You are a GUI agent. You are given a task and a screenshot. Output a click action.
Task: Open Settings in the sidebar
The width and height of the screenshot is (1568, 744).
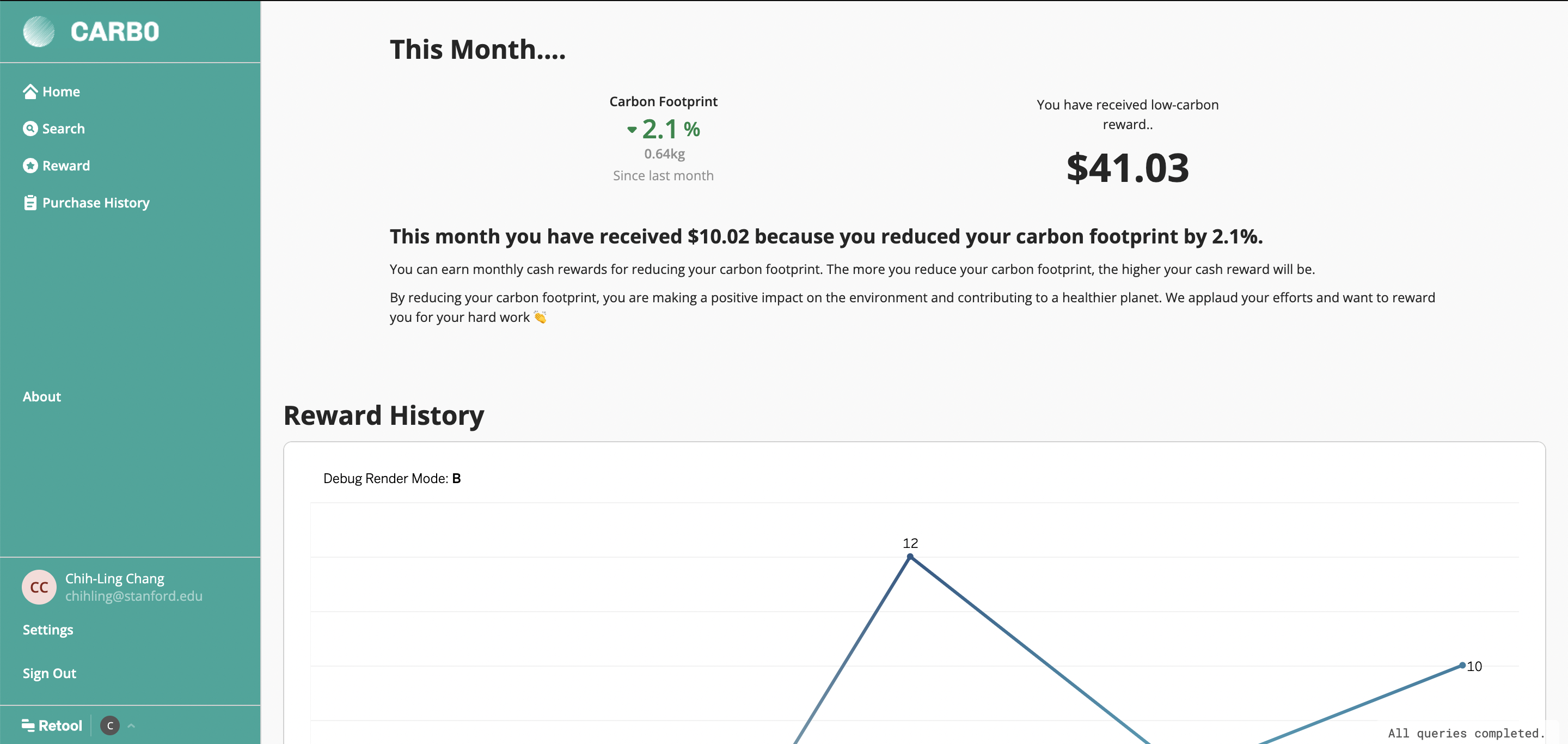click(x=48, y=630)
